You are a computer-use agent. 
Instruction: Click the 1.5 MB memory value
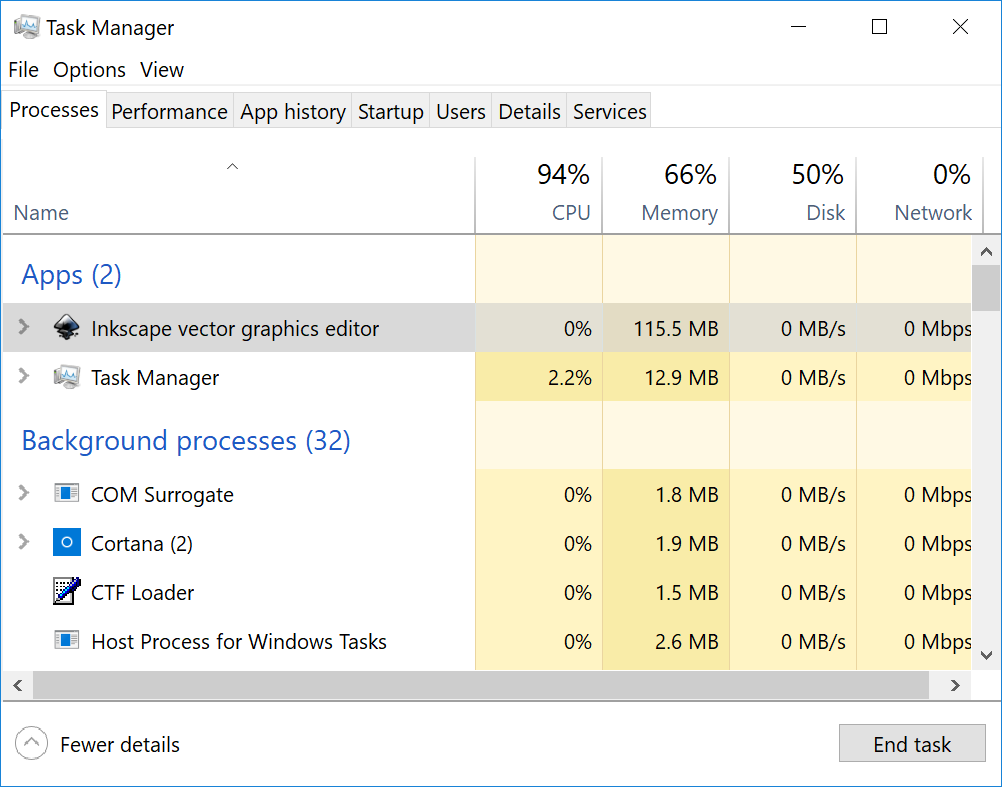[x=687, y=592]
